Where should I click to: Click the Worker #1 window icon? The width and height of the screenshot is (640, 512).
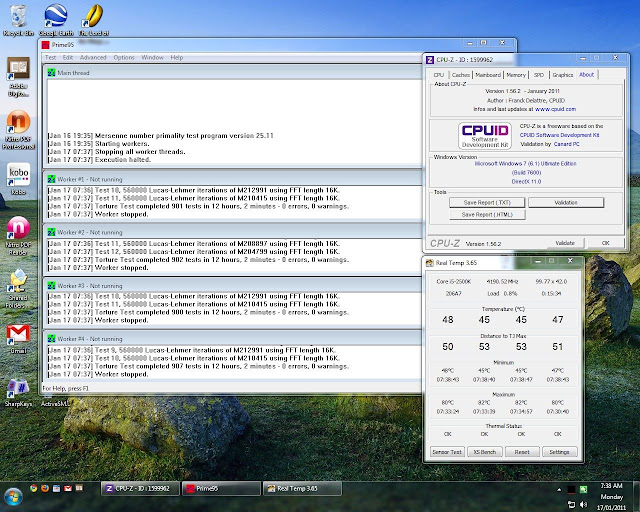(51, 179)
